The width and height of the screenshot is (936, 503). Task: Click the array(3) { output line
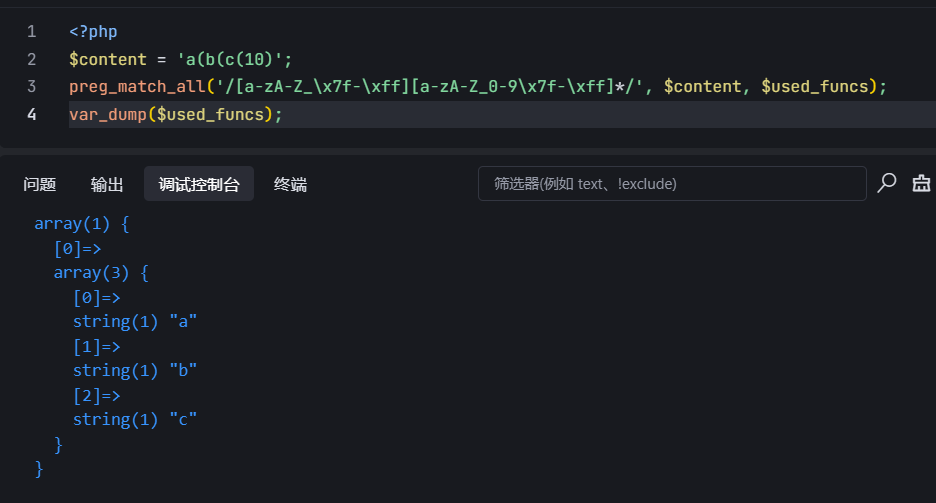click(101, 273)
